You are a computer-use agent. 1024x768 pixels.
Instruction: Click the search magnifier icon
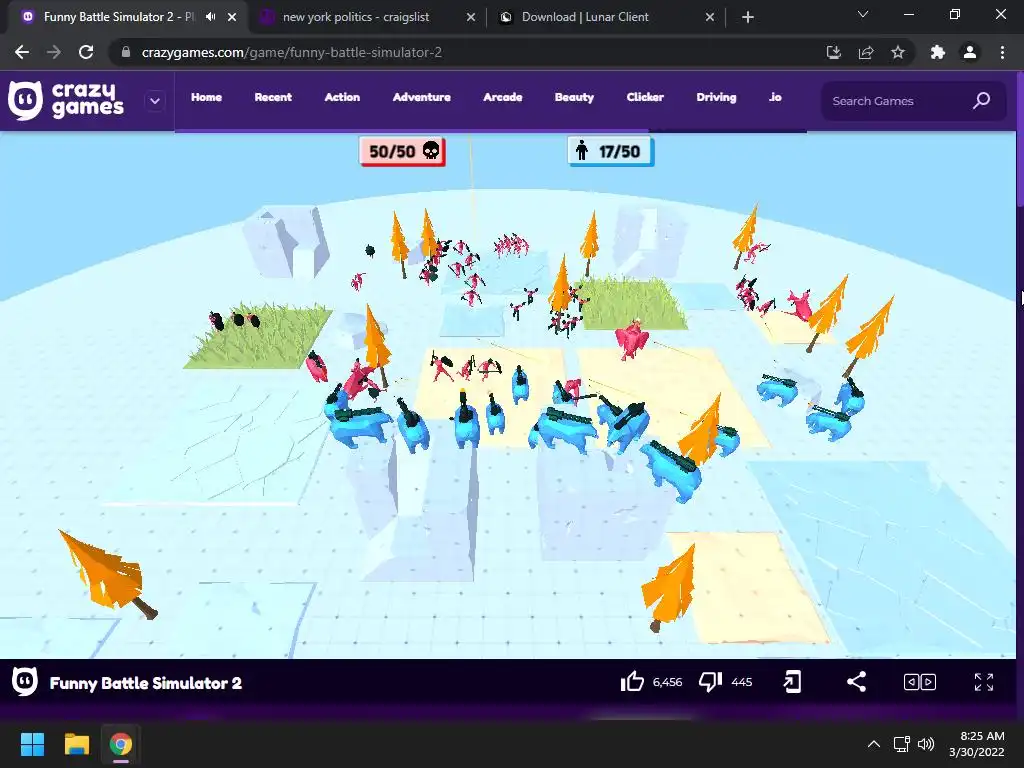(982, 101)
